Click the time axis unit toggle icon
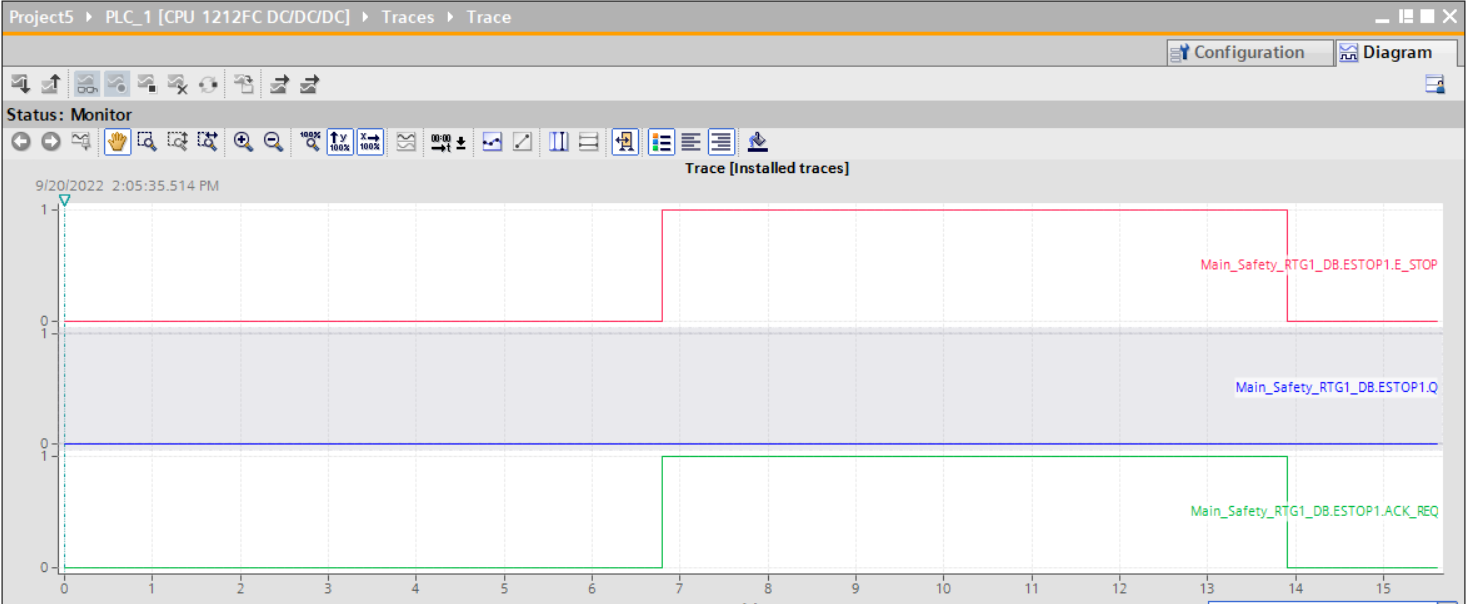Viewport: 1468px width, 604px height. pos(448,142)
